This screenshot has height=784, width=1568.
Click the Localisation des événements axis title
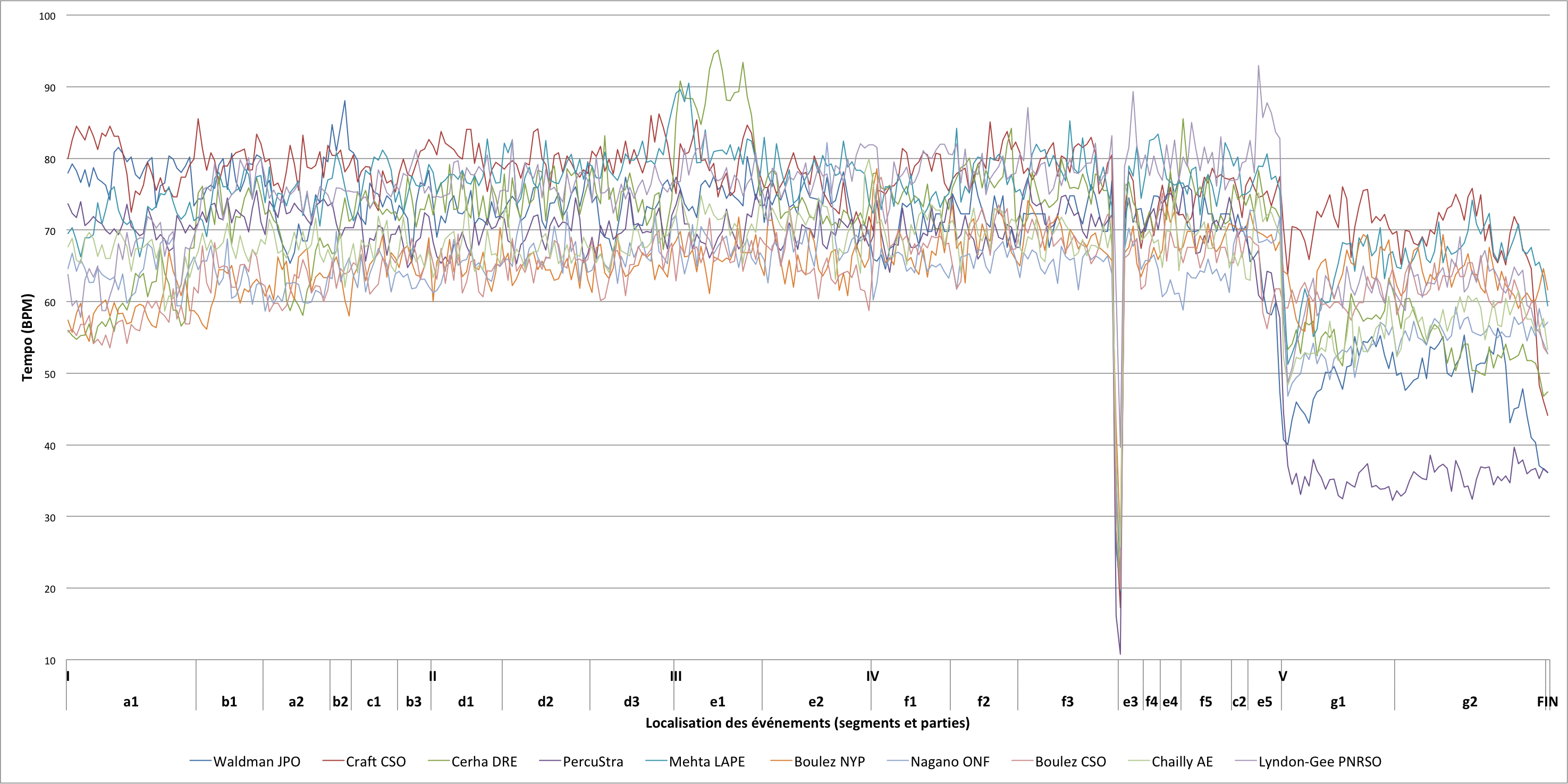coord(807,723)
